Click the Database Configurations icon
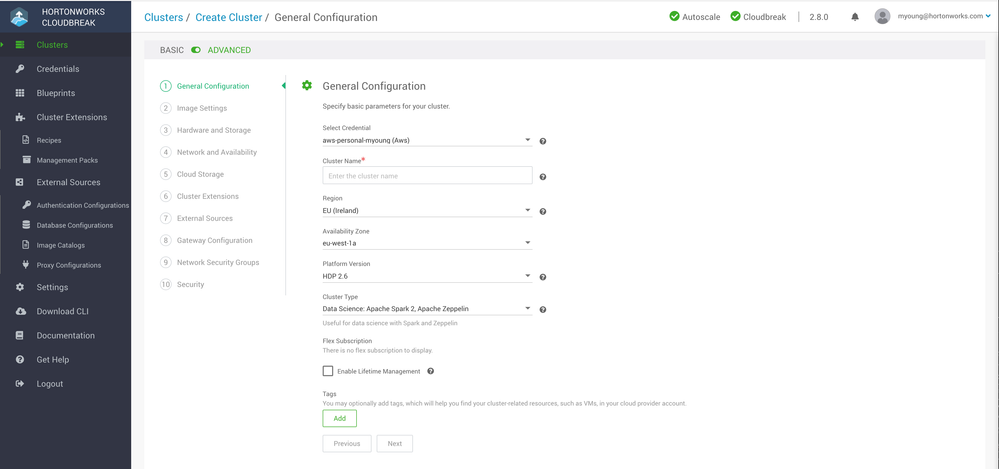Screen dimensions: 999x469 (x=26, y=225)
